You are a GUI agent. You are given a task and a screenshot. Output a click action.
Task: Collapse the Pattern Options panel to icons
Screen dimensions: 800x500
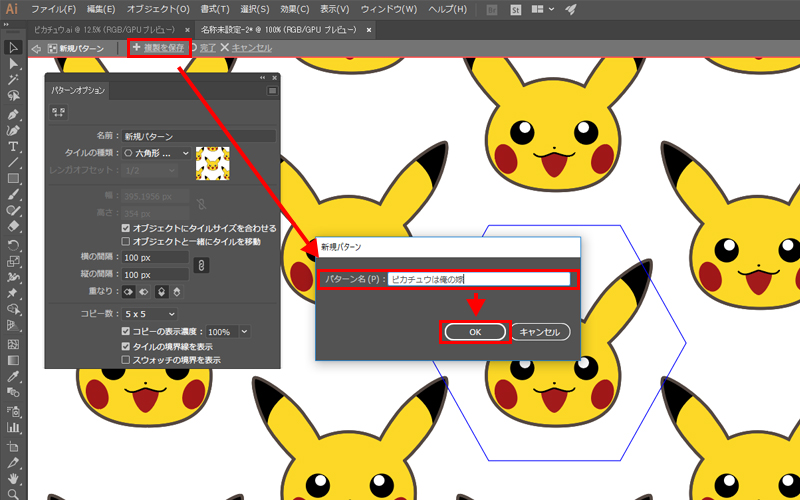[x=263, y=78]
